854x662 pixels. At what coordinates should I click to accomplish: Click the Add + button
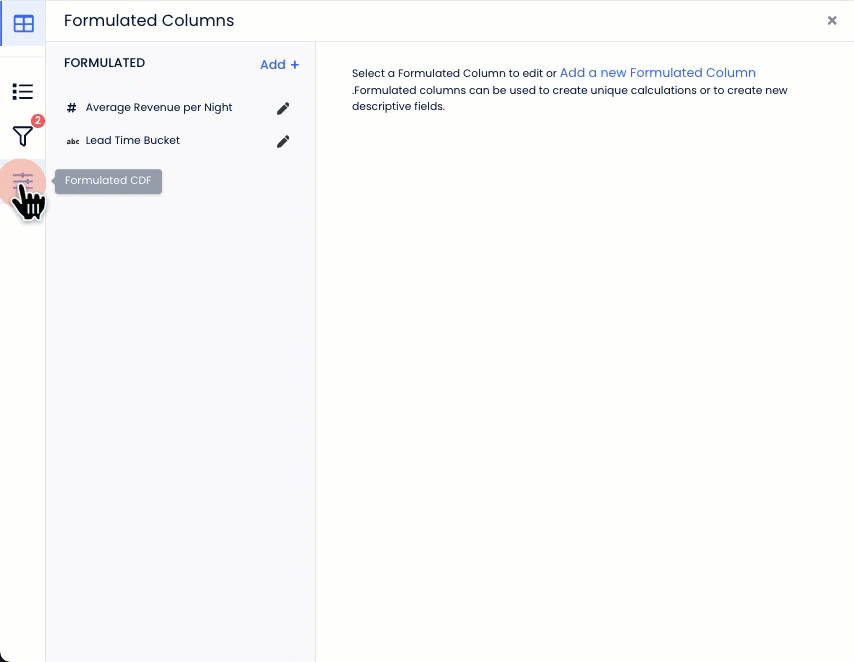click(x=279, y=64)
